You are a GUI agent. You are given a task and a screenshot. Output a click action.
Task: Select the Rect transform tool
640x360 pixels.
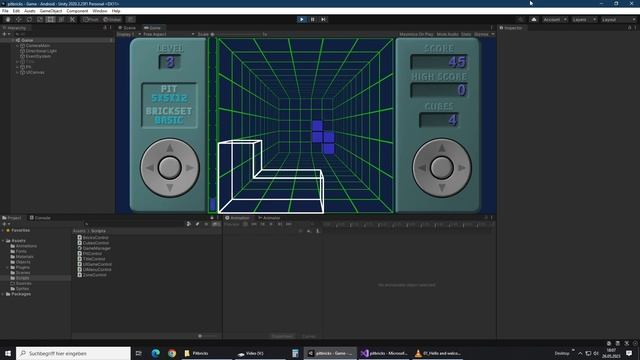click(x=50, y=19)
